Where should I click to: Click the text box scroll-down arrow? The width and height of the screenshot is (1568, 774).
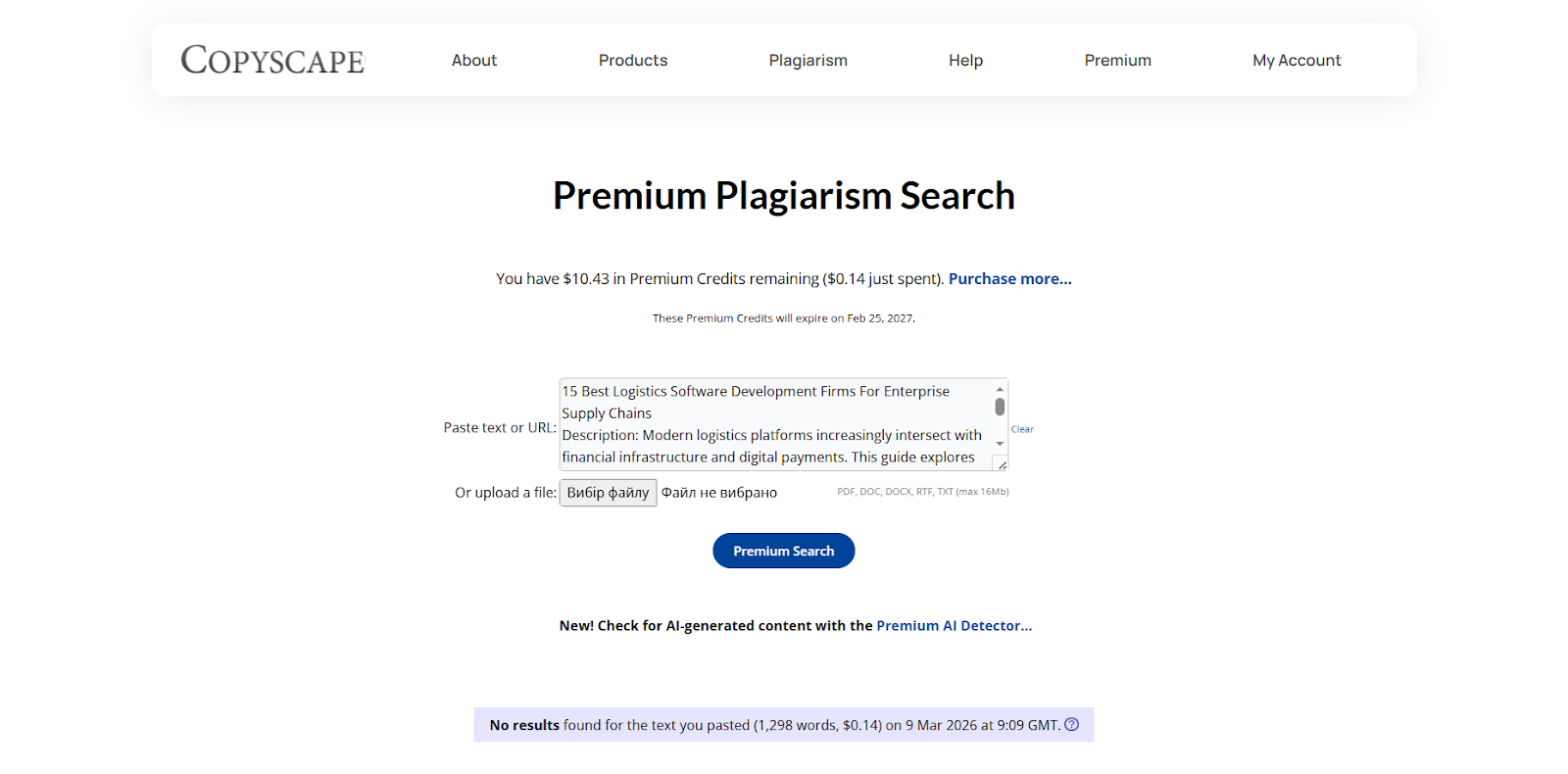click(x=1000, y=444)
